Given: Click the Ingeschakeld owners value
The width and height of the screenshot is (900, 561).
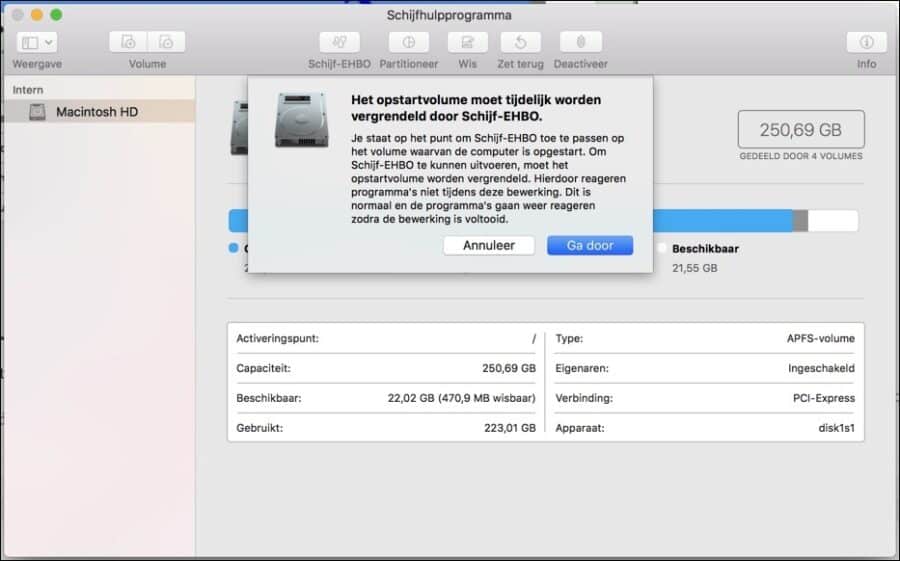Looking at the screenshot, I should coord(821,368).
